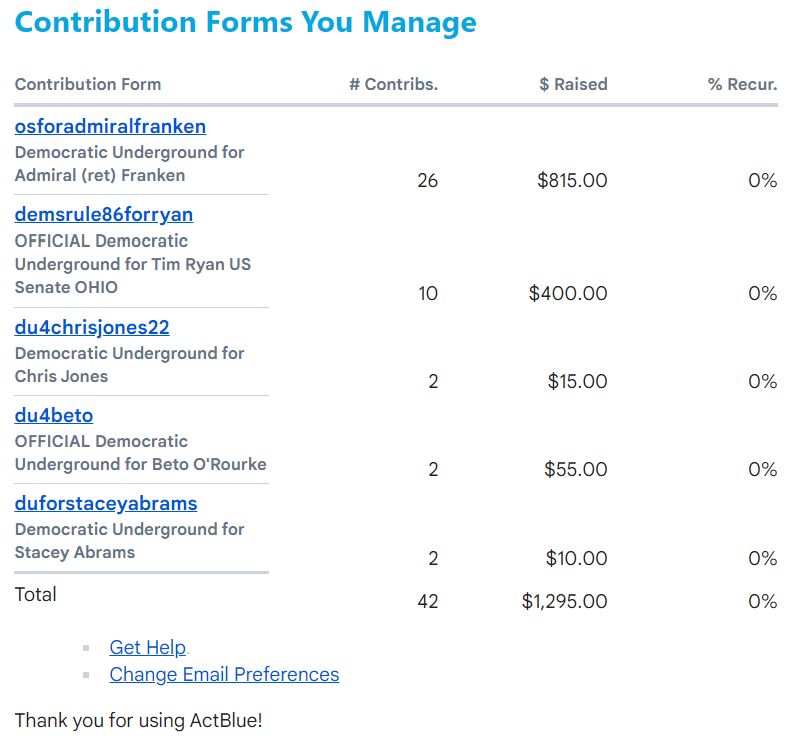
Task: Click the $400.00 amount for Tim Ryan
Action: pyautogui.click(x=568, y=294)
